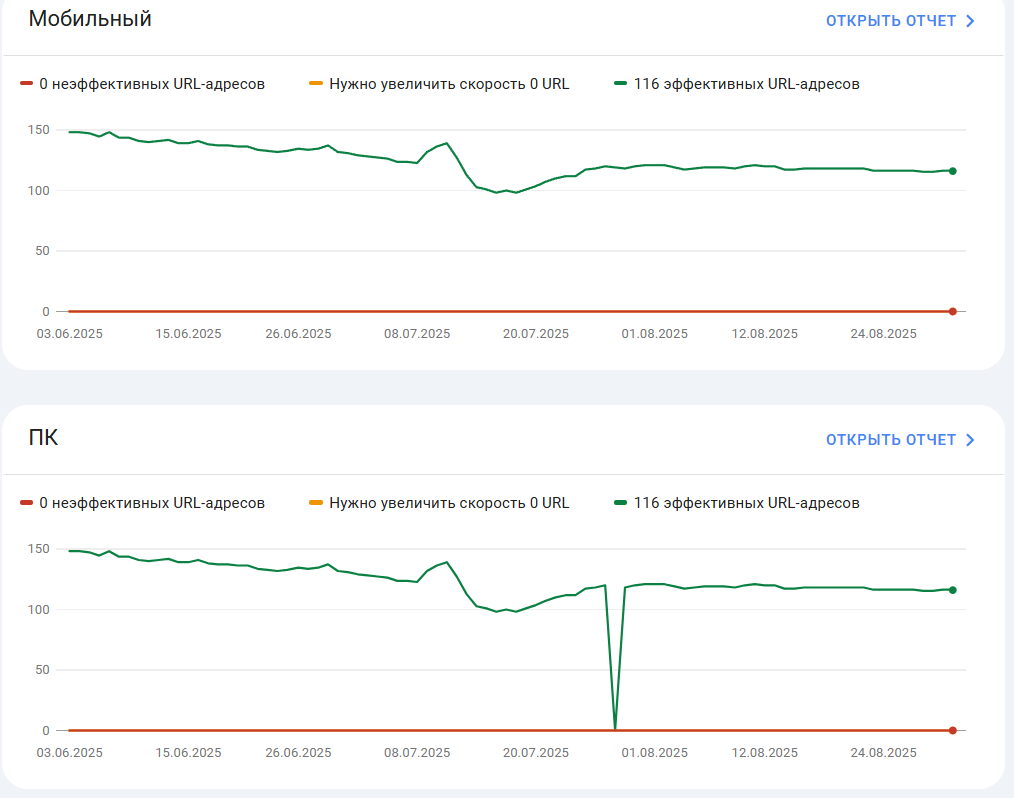Click '116 эффективных URL-адресов' label in Мобильный
The image size is (1014, 798).
pyautogui.click(x=746, y=84)
